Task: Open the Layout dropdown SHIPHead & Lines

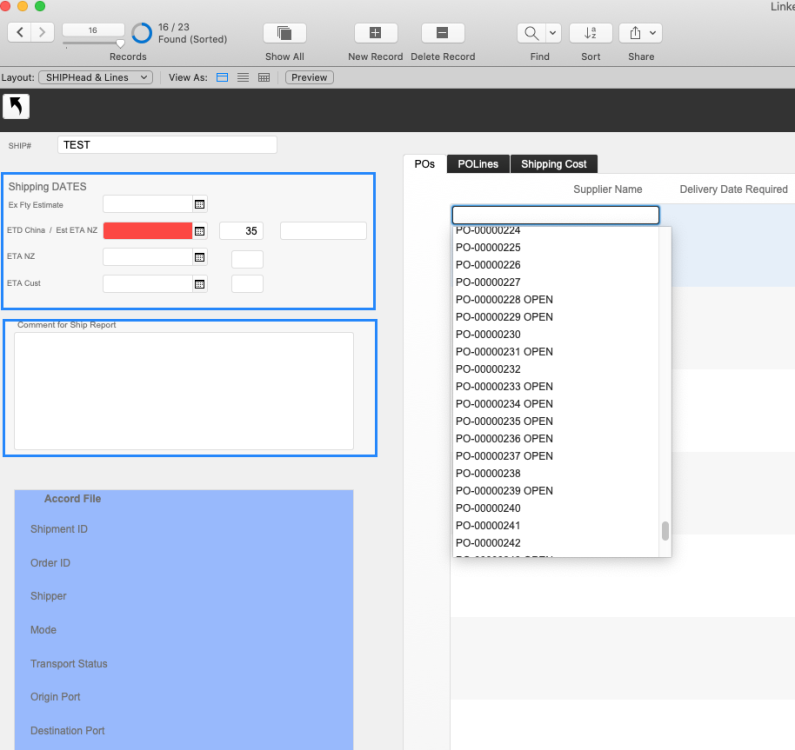Action: point(95,77)
